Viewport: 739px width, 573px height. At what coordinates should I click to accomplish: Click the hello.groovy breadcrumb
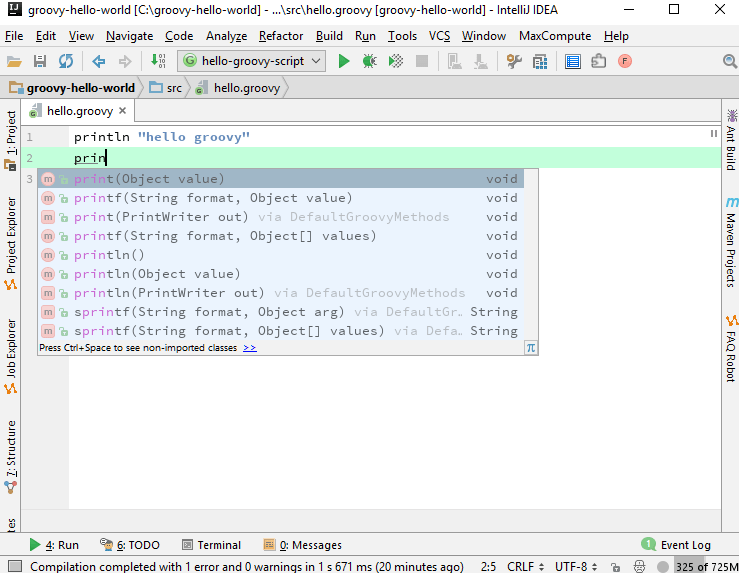click(238, 88)
